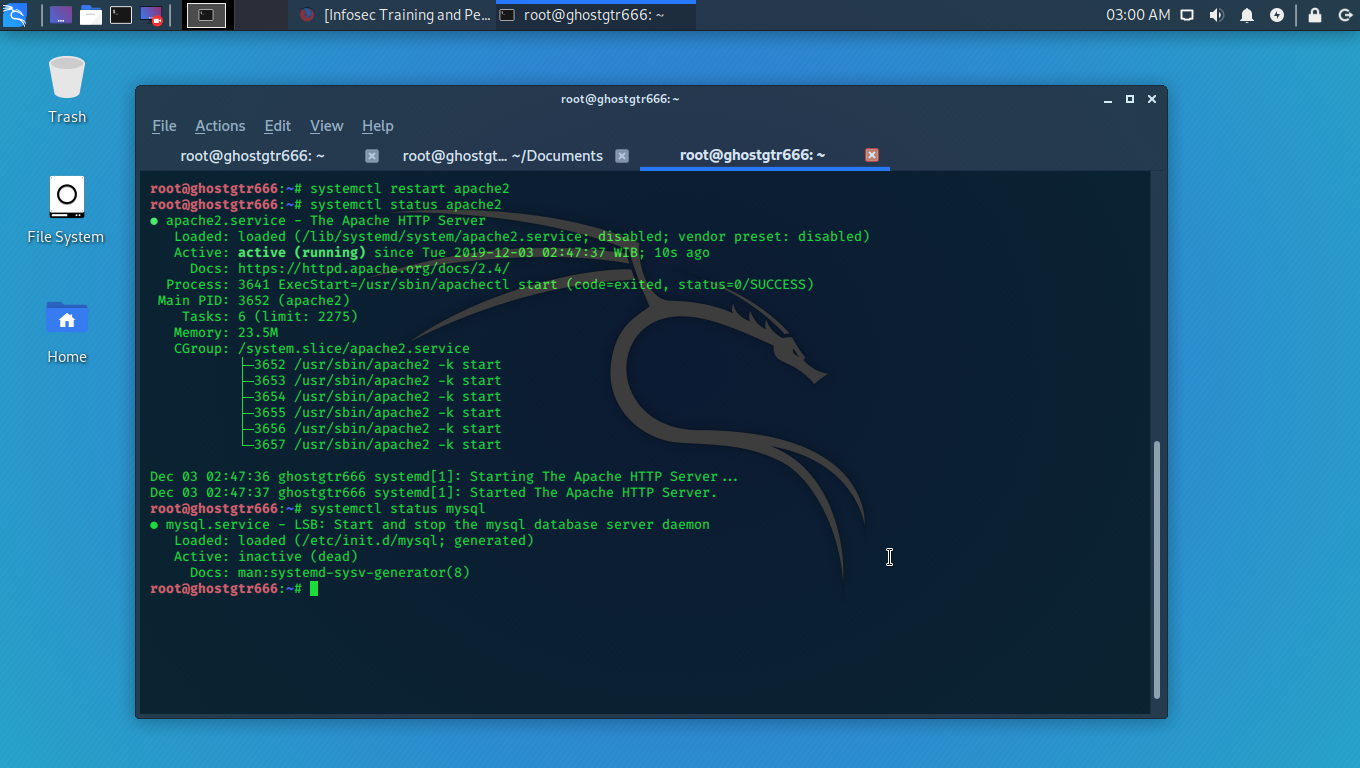The image size is (1360, 768).
Task: Open the notifications bell icon
Action: (x=1247, y=15)
